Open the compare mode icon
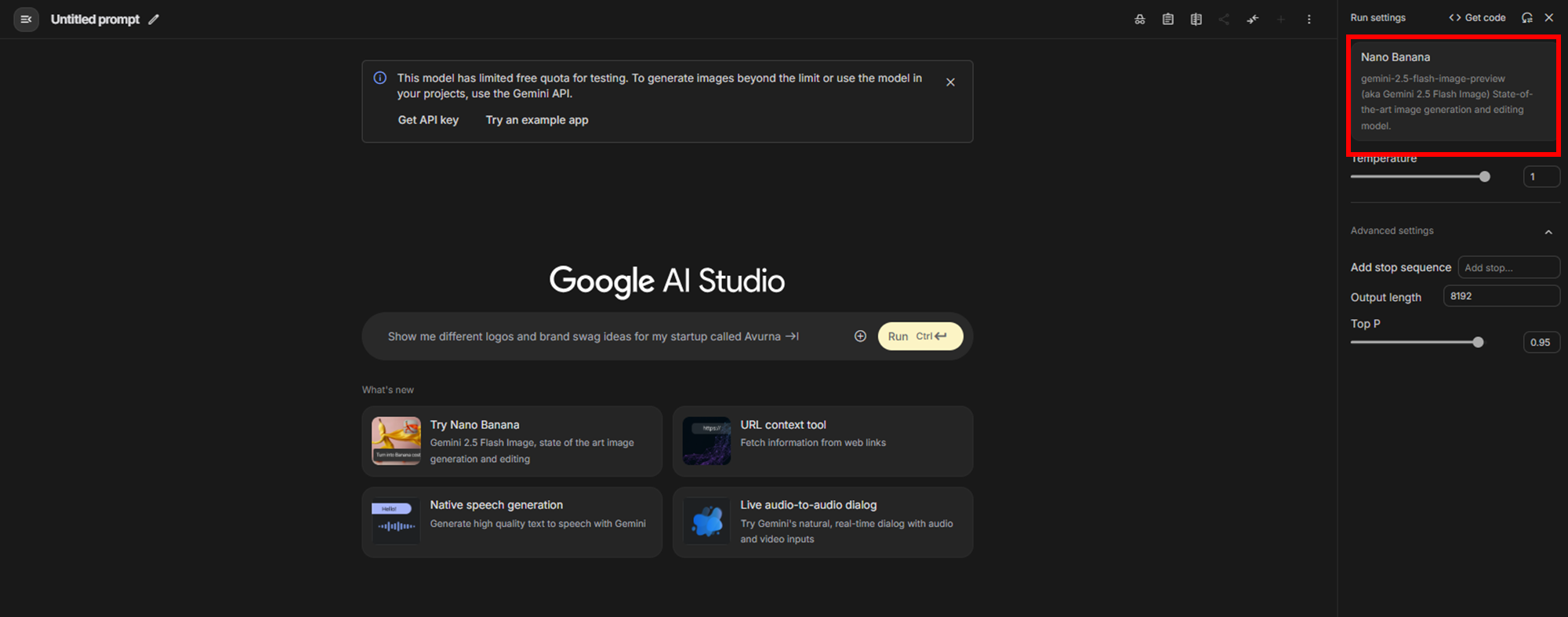The height and width of the screenshot is (617, 1568). 1196,19
